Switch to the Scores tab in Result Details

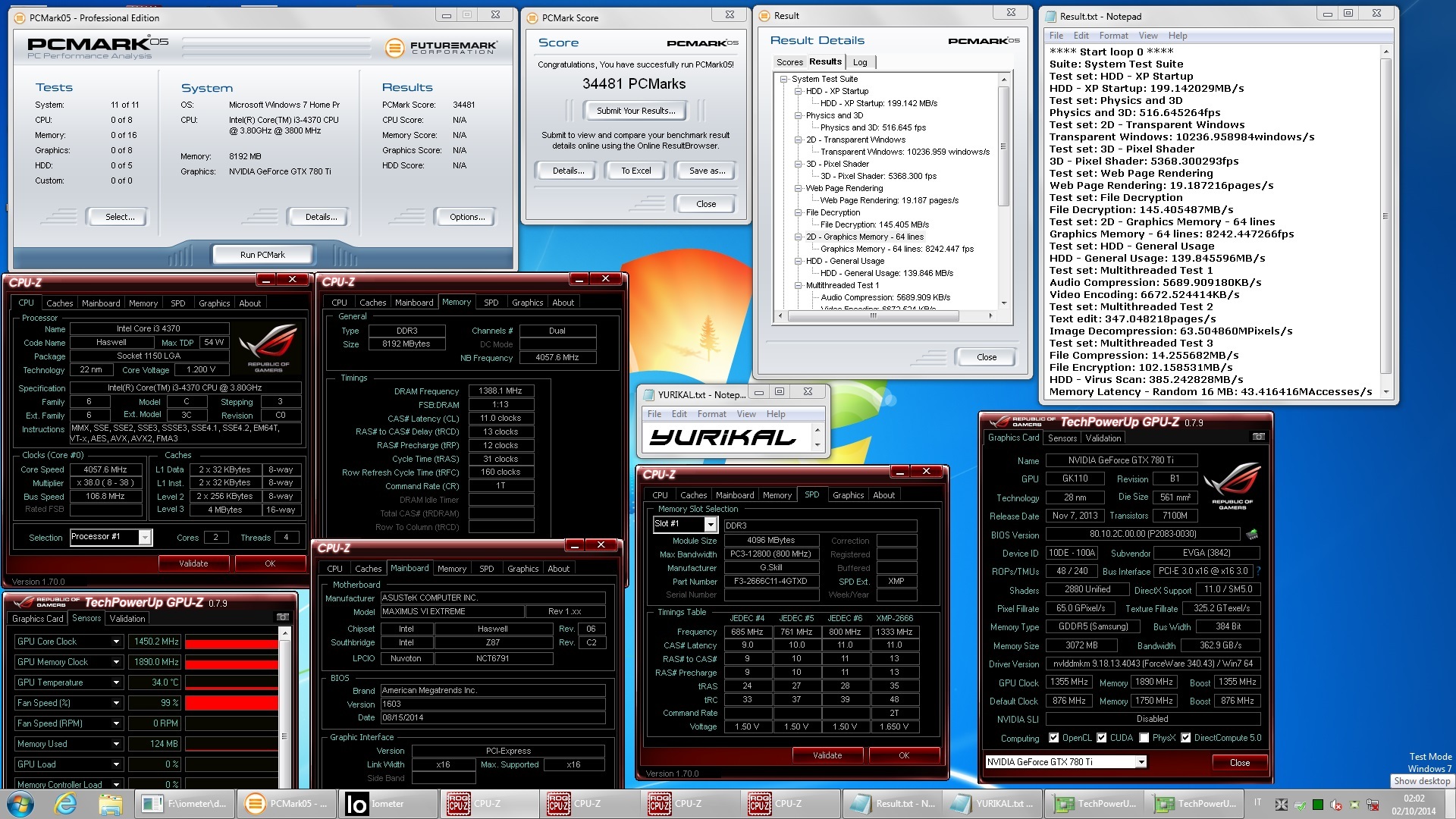(789, 62)
